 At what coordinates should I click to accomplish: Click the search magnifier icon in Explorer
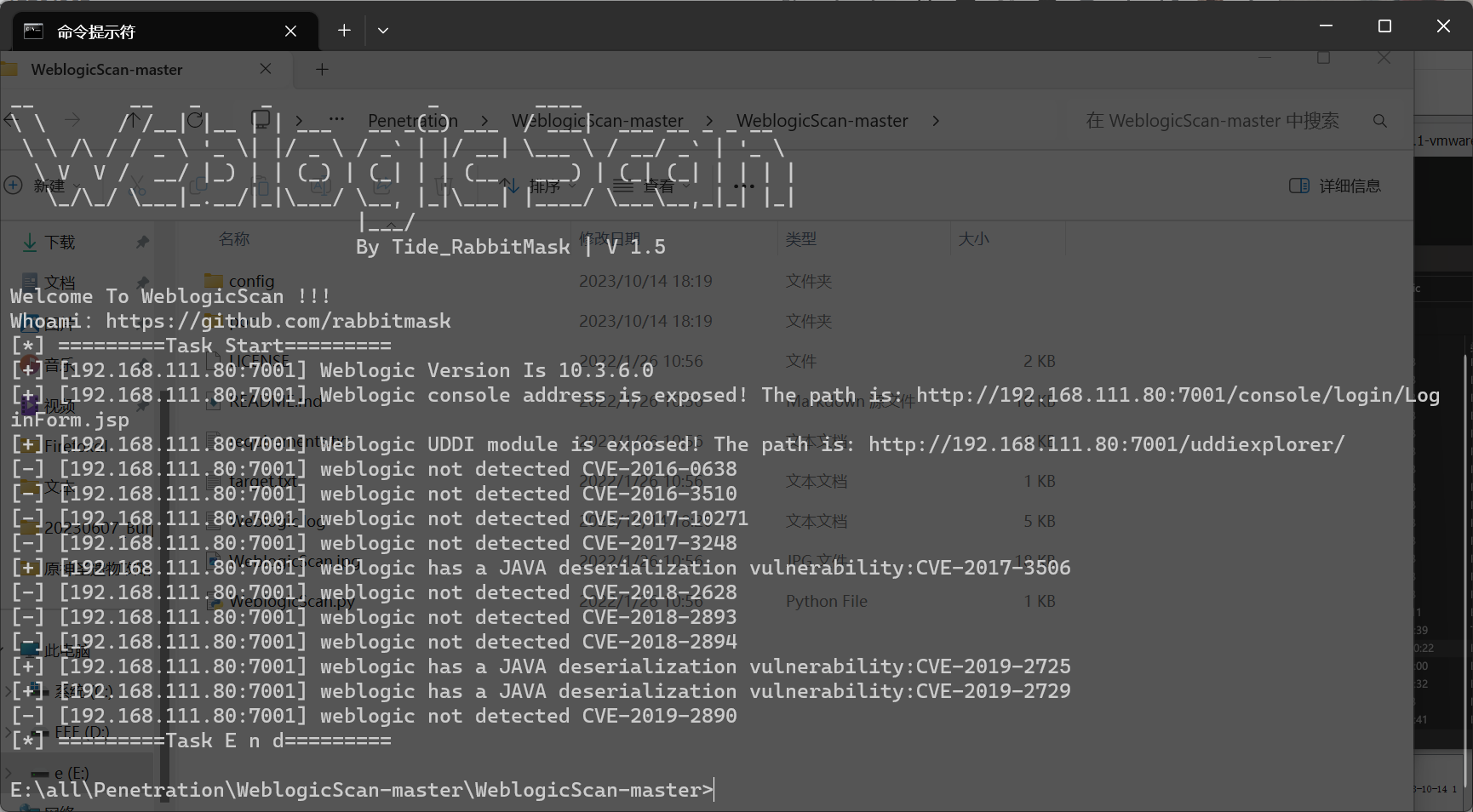click(1380, 121)
